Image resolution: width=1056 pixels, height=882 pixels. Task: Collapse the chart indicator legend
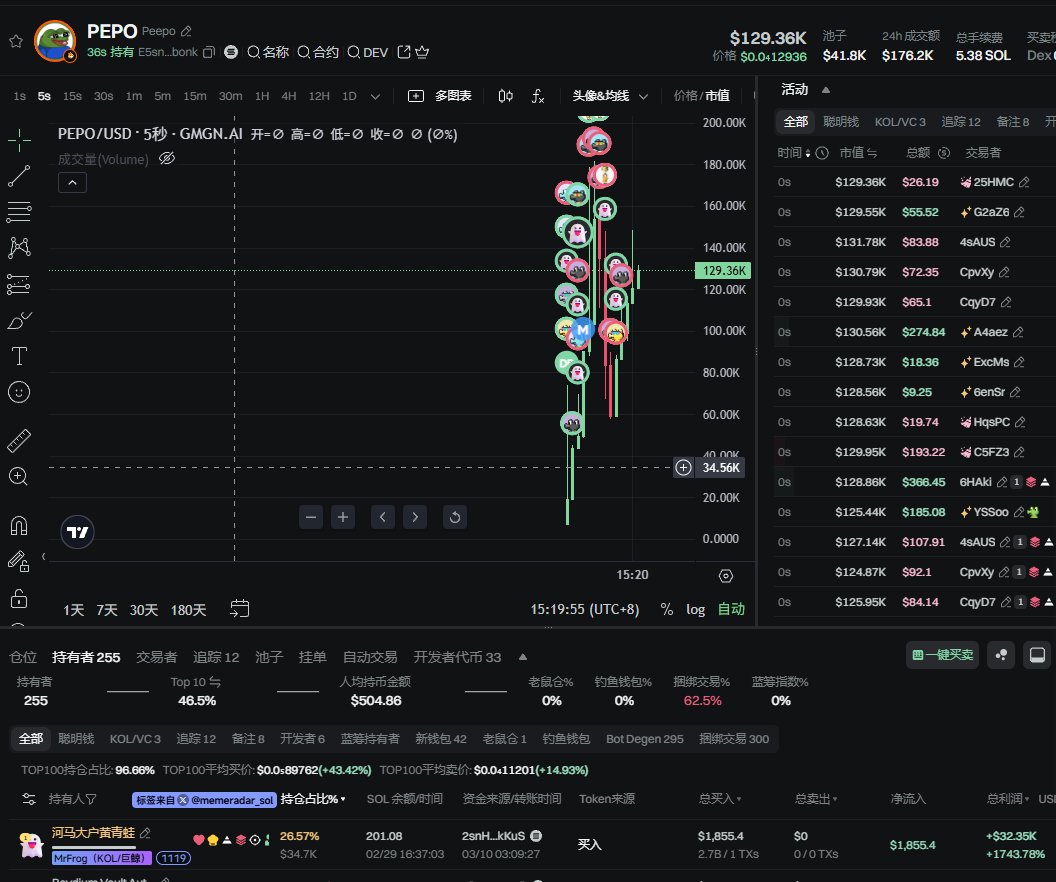(72, 183)
